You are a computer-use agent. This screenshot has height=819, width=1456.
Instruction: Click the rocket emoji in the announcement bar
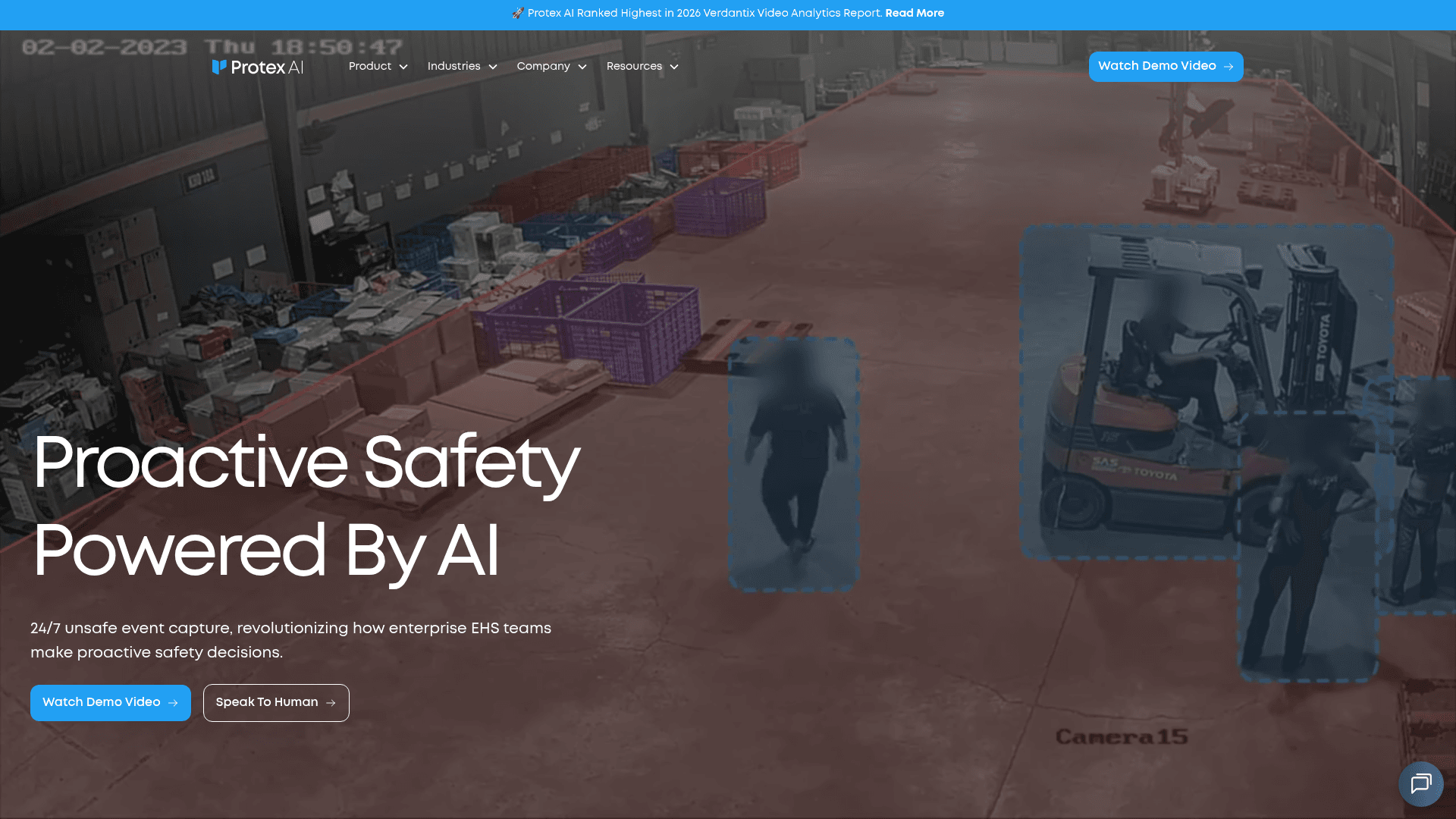518,13
